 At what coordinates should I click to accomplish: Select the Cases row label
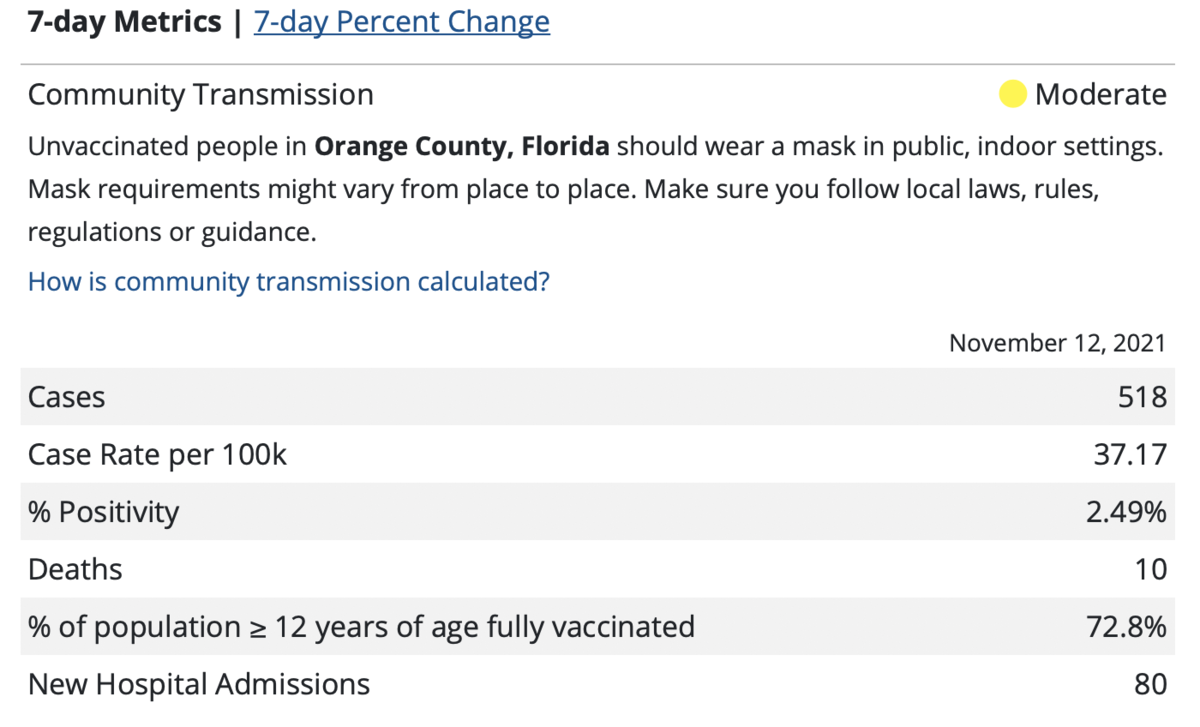pyautogui.click(x=66, y=397)
